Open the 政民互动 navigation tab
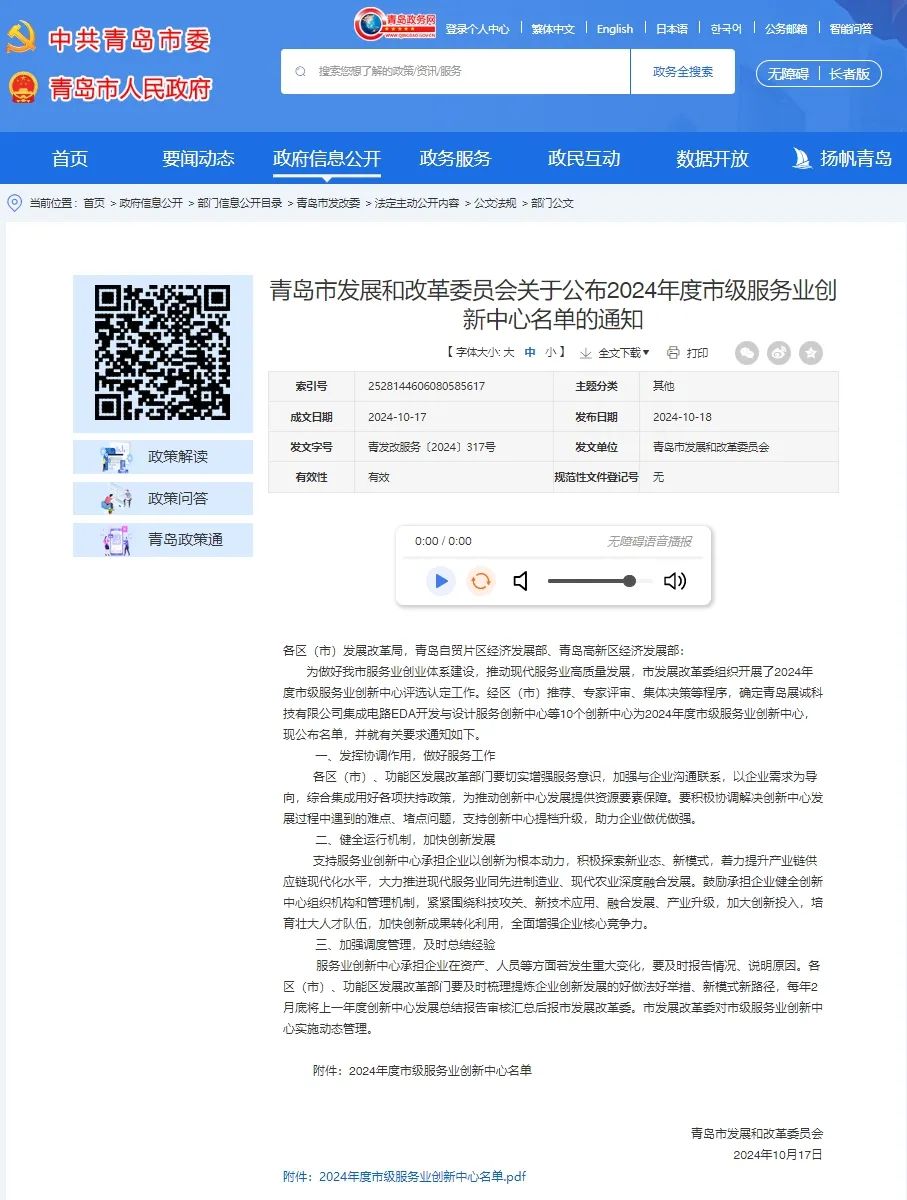The height and width of the screenshot is (1200, 907). pos(584,158)
